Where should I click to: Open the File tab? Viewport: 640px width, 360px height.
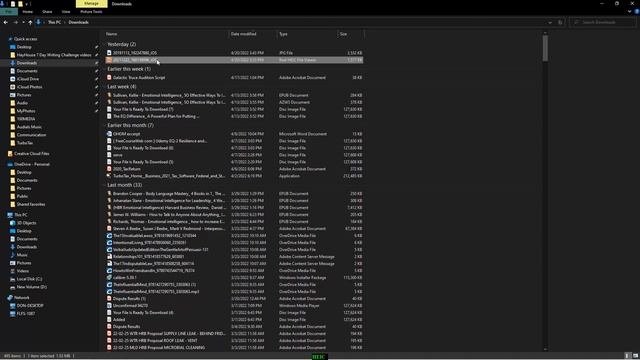pyautogui.click(x=9, y=12)
